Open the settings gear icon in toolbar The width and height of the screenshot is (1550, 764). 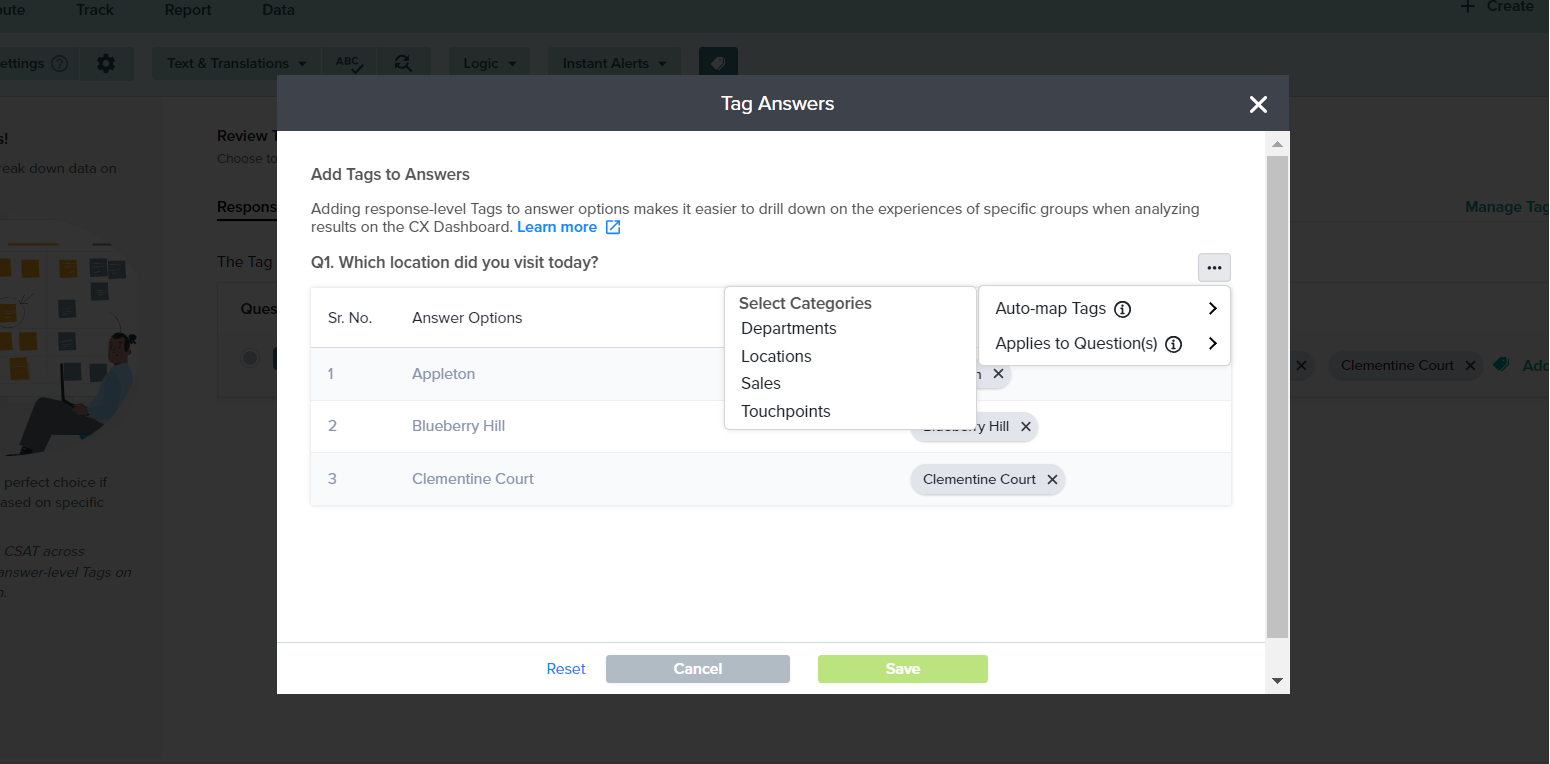106,63
